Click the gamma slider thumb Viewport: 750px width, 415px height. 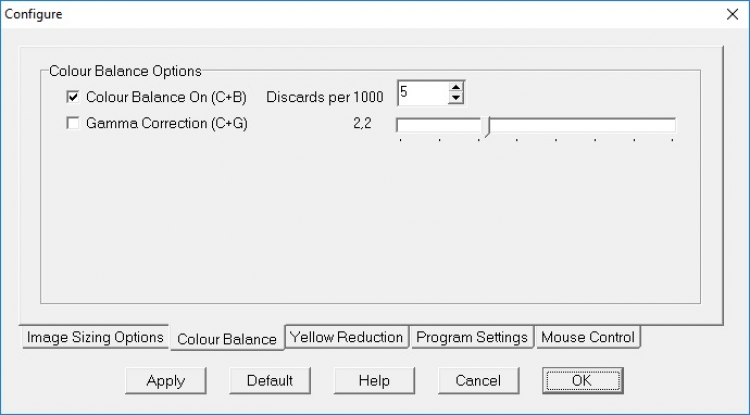[x=484, y=126]
